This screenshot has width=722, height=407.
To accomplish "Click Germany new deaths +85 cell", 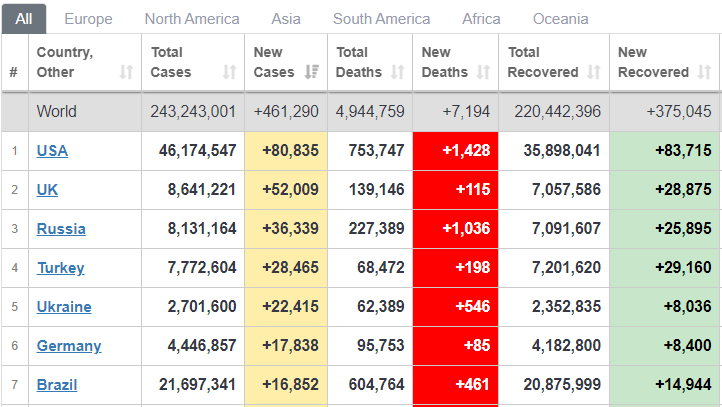I will (455, 346).
